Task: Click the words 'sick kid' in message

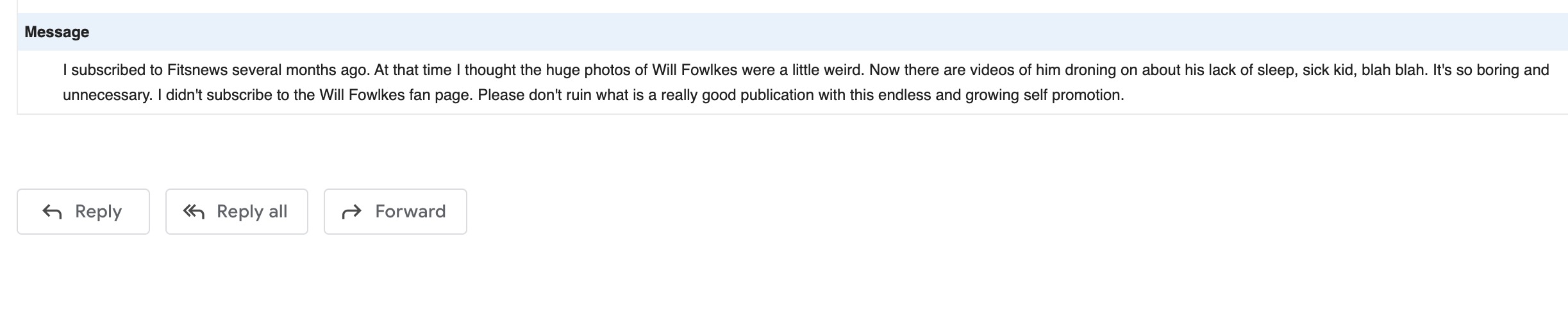Action: click(x=1328, y=70)
